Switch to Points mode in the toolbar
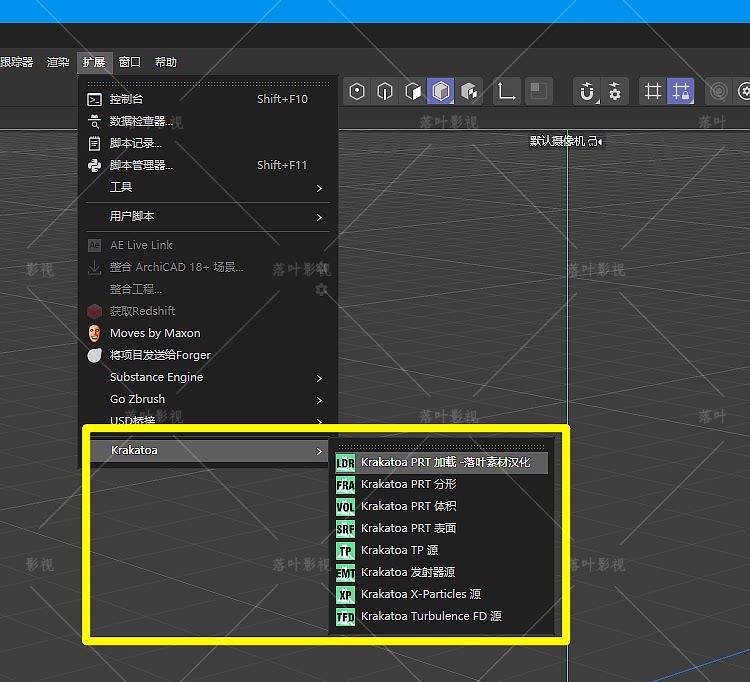This screenshot has width=750, height=682. 357,91
